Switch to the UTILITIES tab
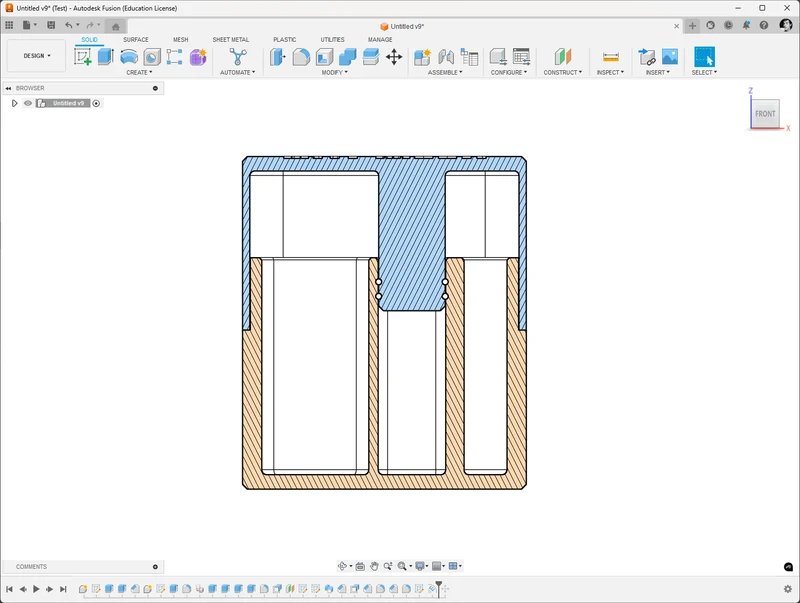Screen dimensions: 800x603 click(333, 40)
